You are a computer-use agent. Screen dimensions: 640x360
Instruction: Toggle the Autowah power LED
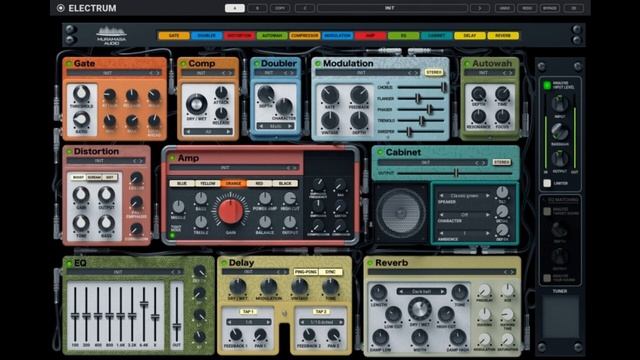(x=467, y=64)
